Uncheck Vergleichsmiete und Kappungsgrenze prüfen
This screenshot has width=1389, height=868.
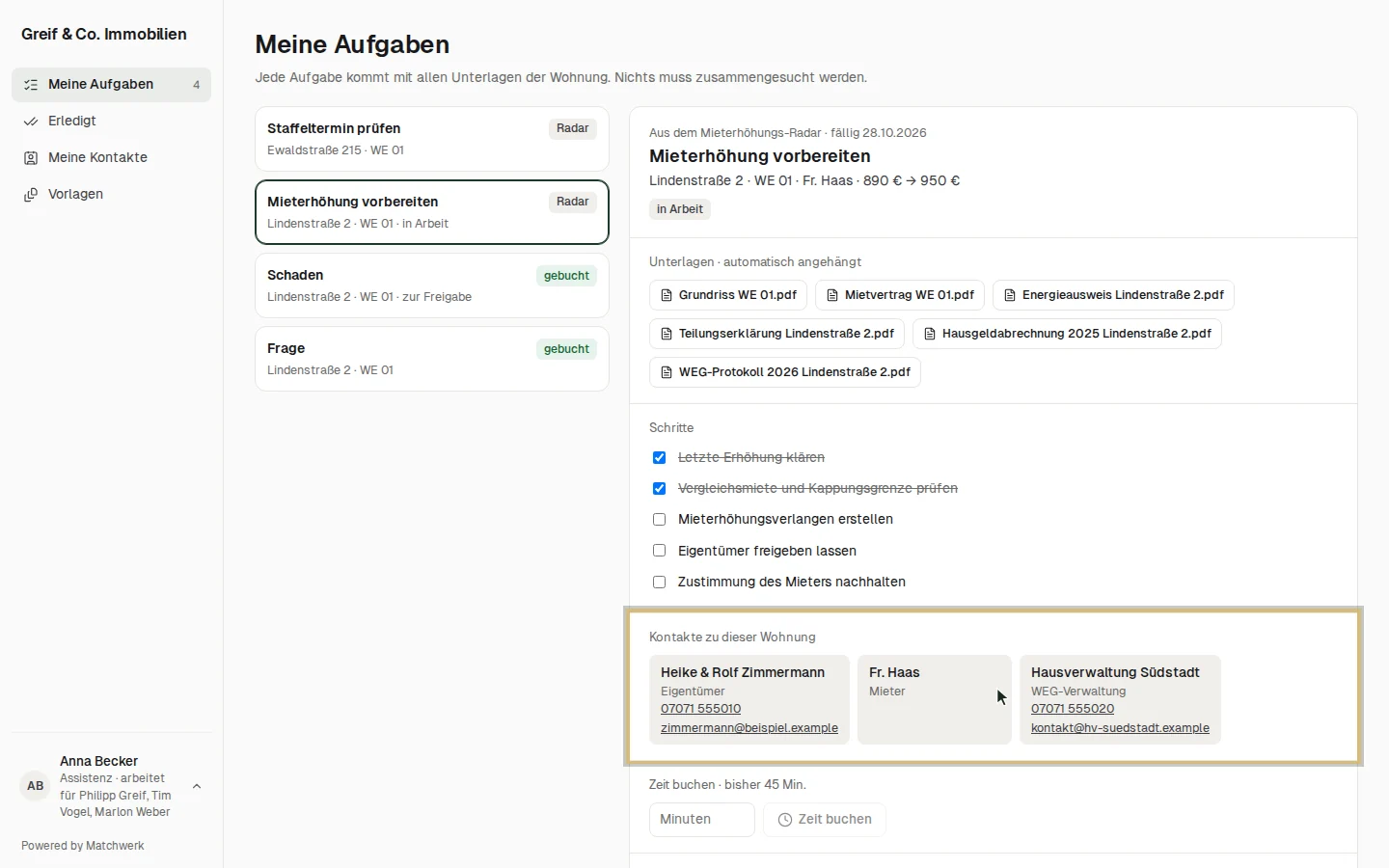pyautogui.click(x=659, y=489)
